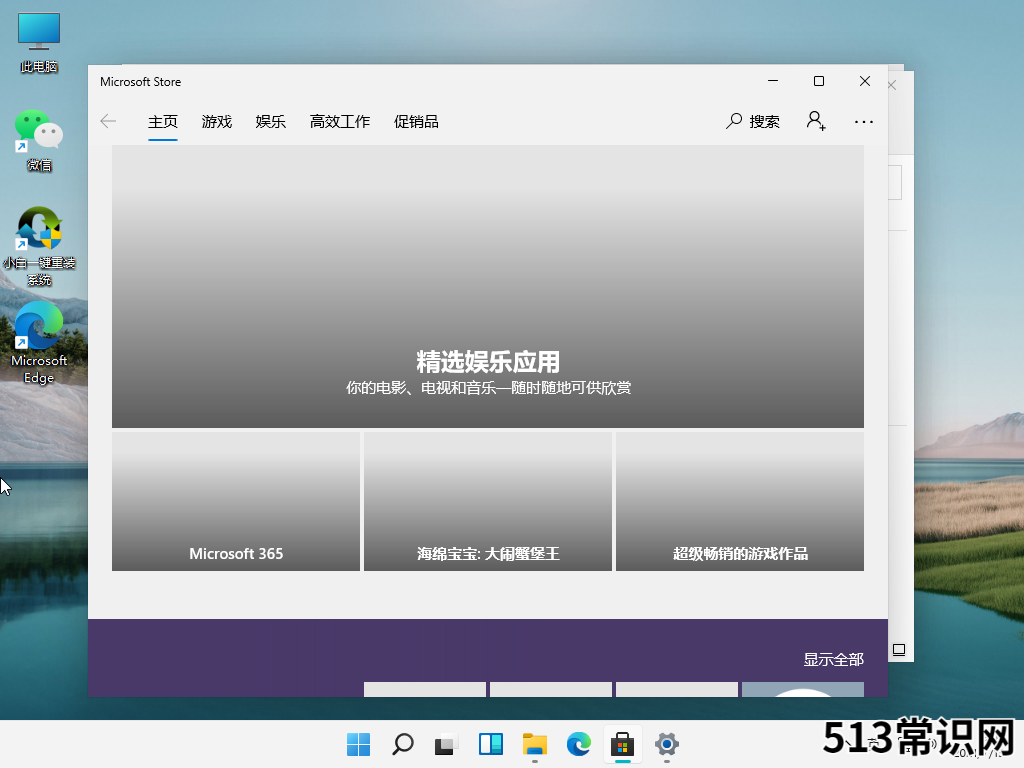Screen dimensions: 1024x768
Task: Open the three-dot more options menu
Action: click(864, 122)
